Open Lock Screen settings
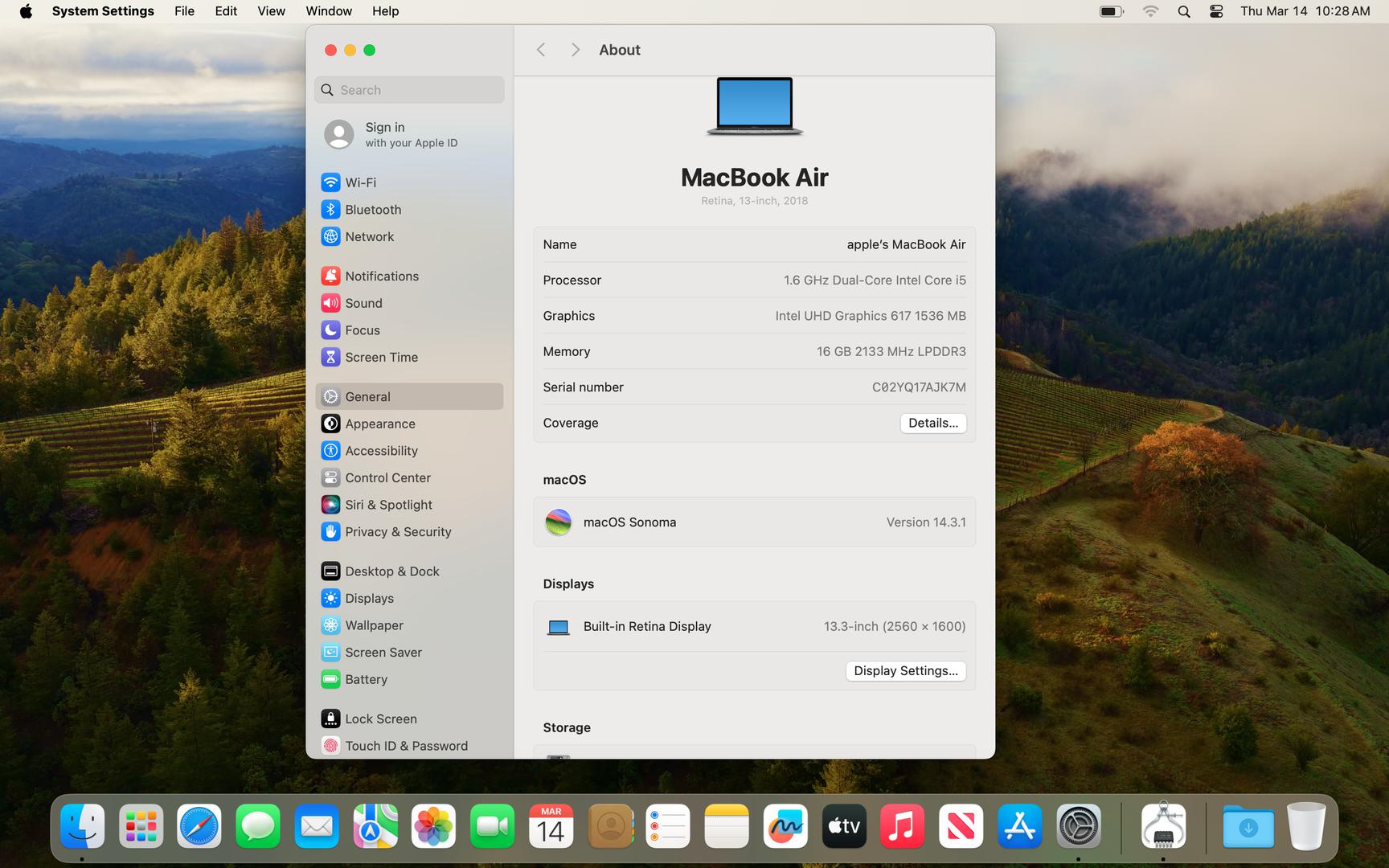The width and height of the screenshot is (1389, 868). (409, 719)
